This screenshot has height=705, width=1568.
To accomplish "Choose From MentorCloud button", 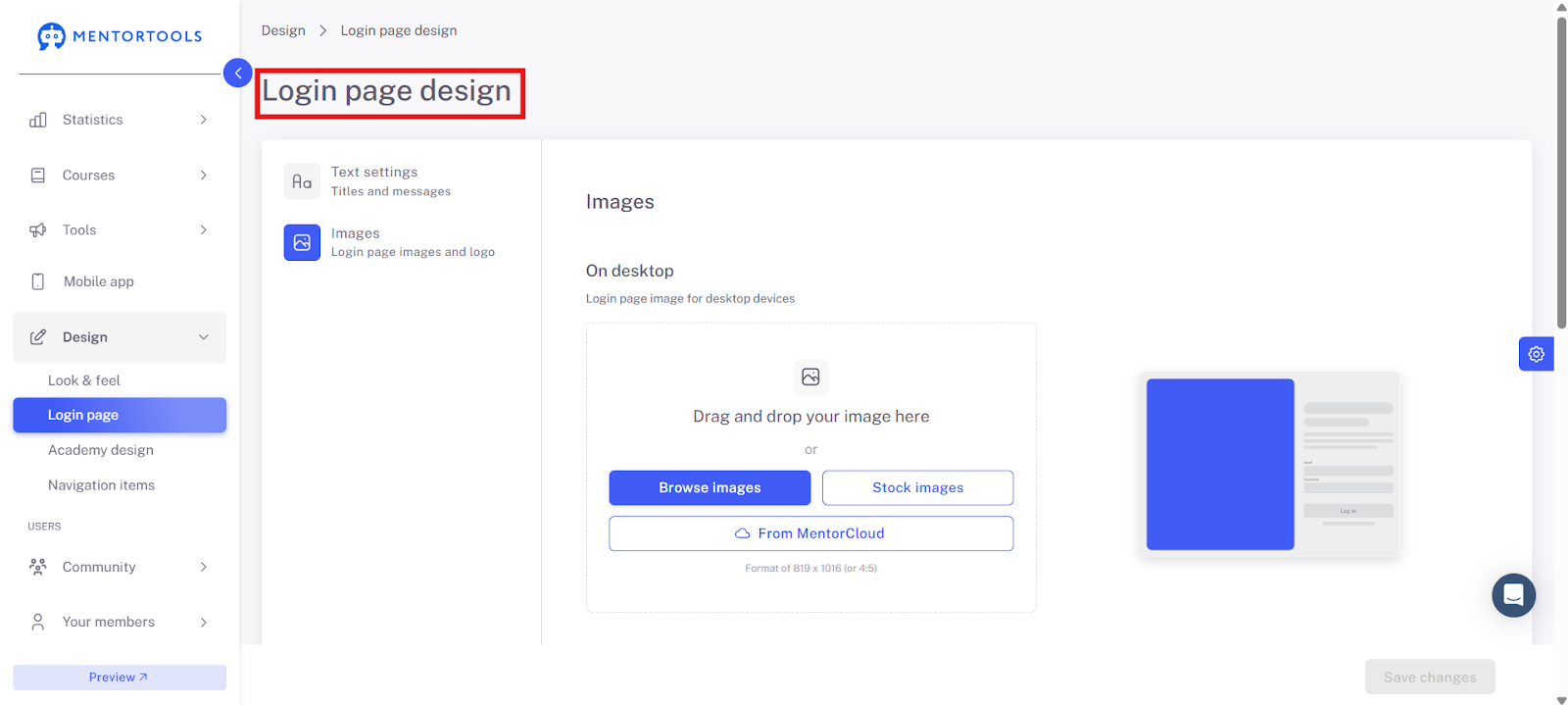I will coord(810,533).
